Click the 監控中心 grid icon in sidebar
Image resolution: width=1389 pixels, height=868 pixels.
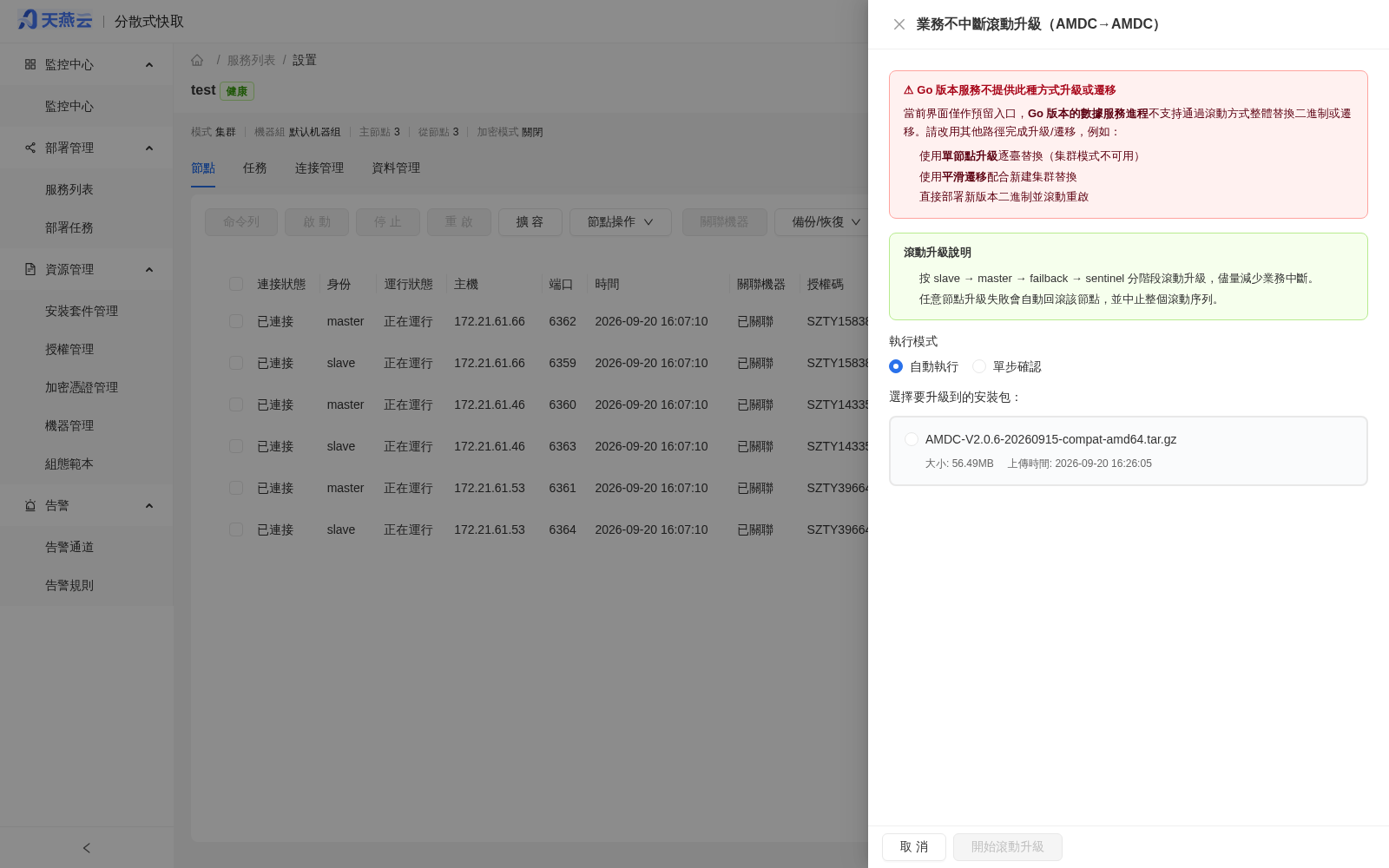(x=30, y=64)
